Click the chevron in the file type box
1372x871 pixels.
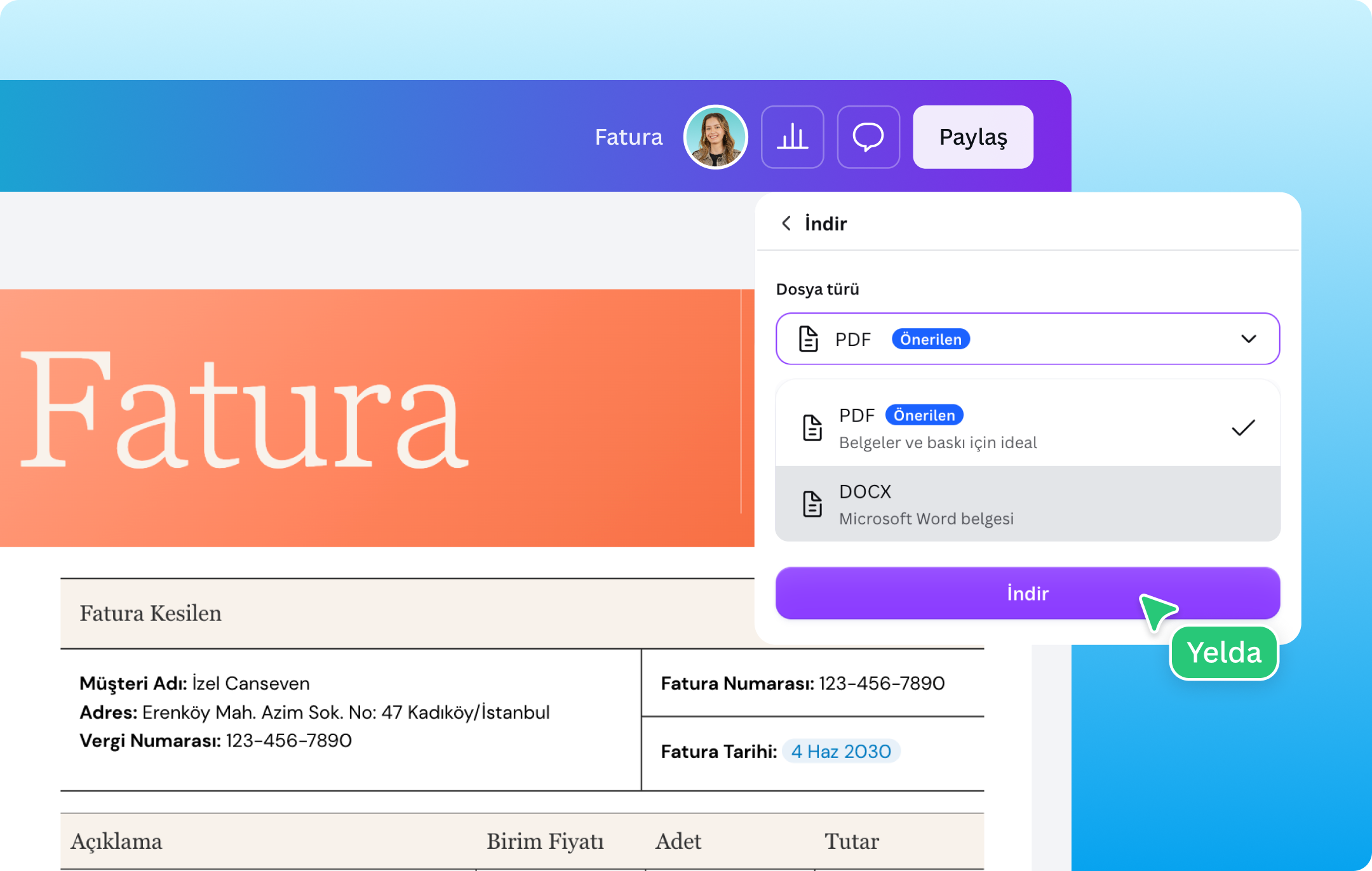pyautogui.click(x=1249, y=339)
